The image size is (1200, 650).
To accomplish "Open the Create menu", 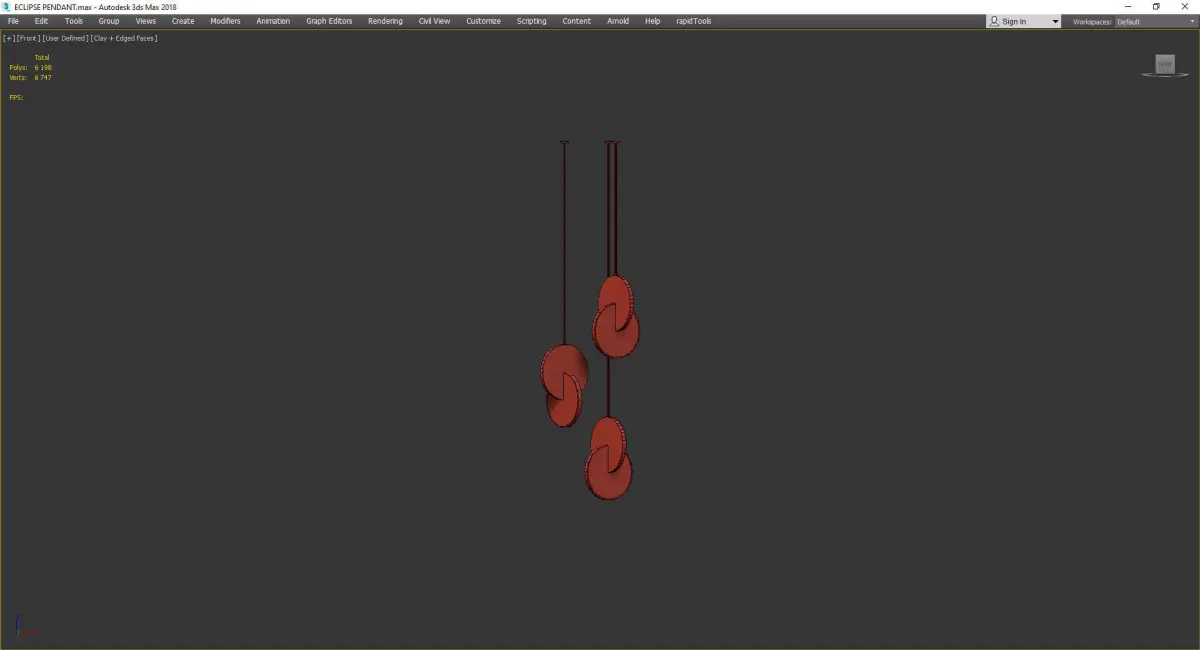I will tap(183, 21).
